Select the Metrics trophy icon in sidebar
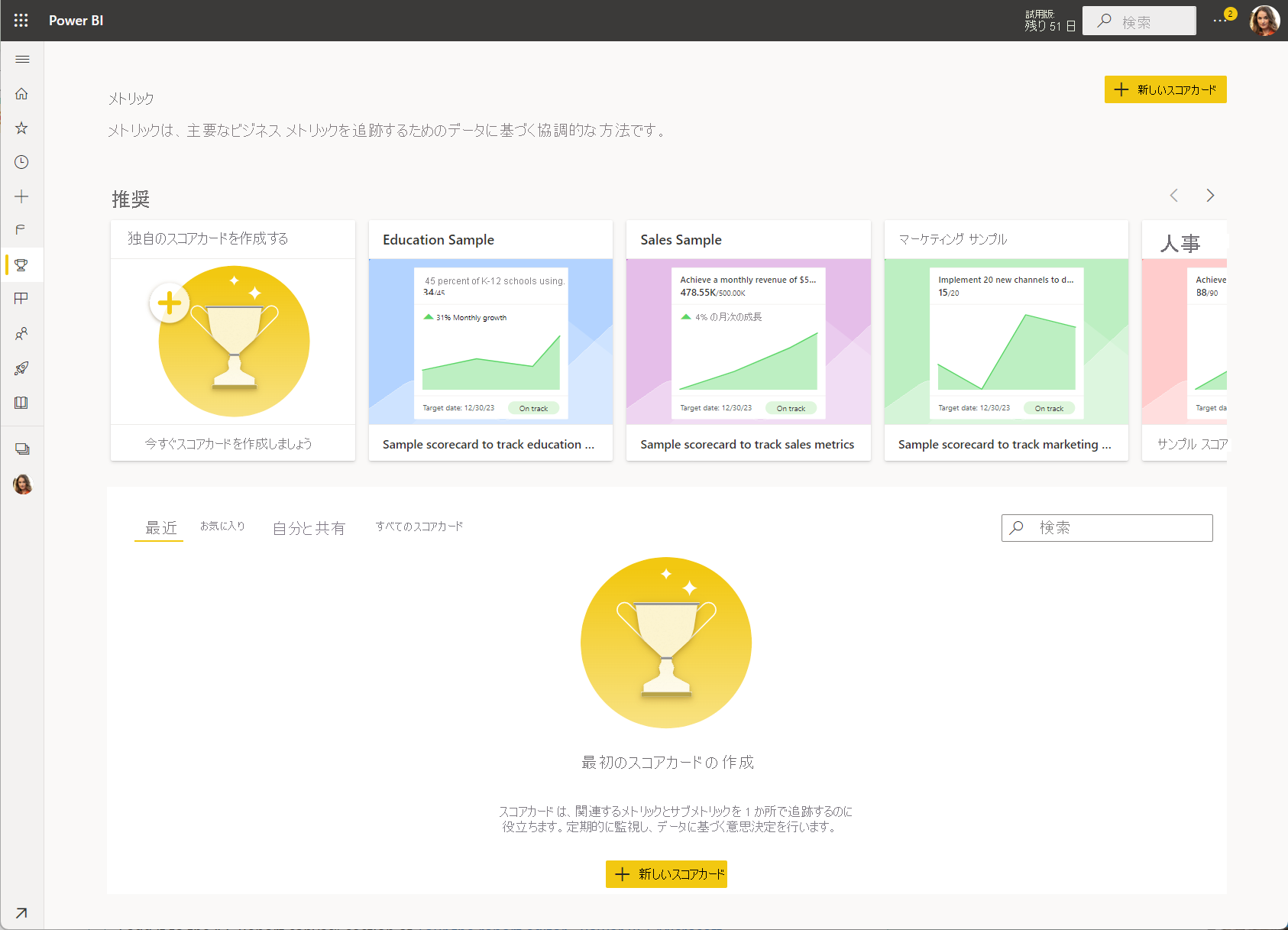This screenshot has height=930, width=1288. pos(21,265)
